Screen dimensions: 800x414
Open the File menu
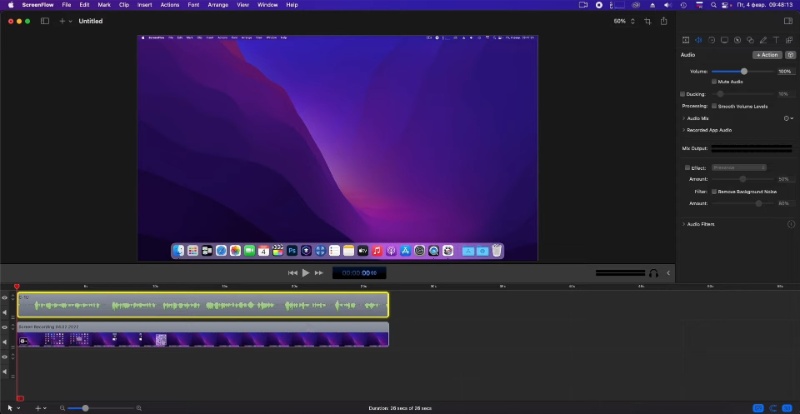pos(66,5)
